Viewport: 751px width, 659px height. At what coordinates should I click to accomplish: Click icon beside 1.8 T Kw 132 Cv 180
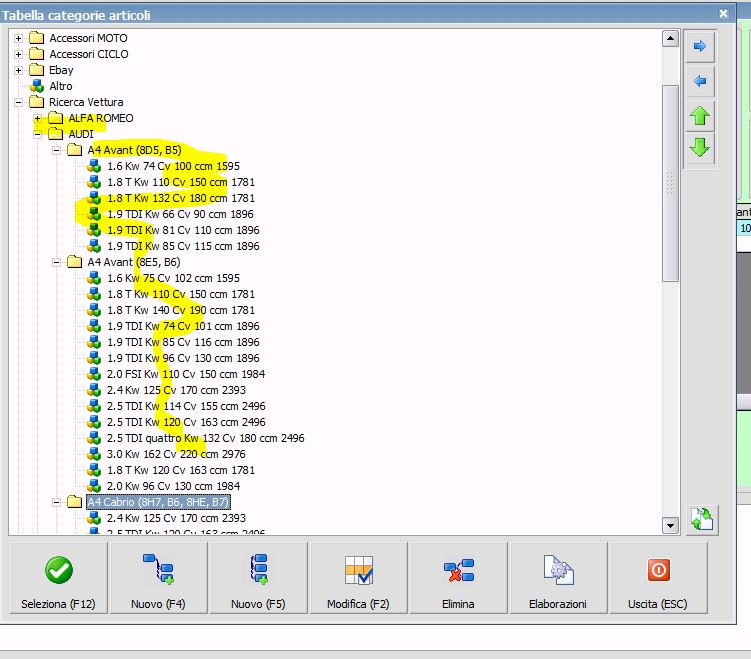click(94, 198)
